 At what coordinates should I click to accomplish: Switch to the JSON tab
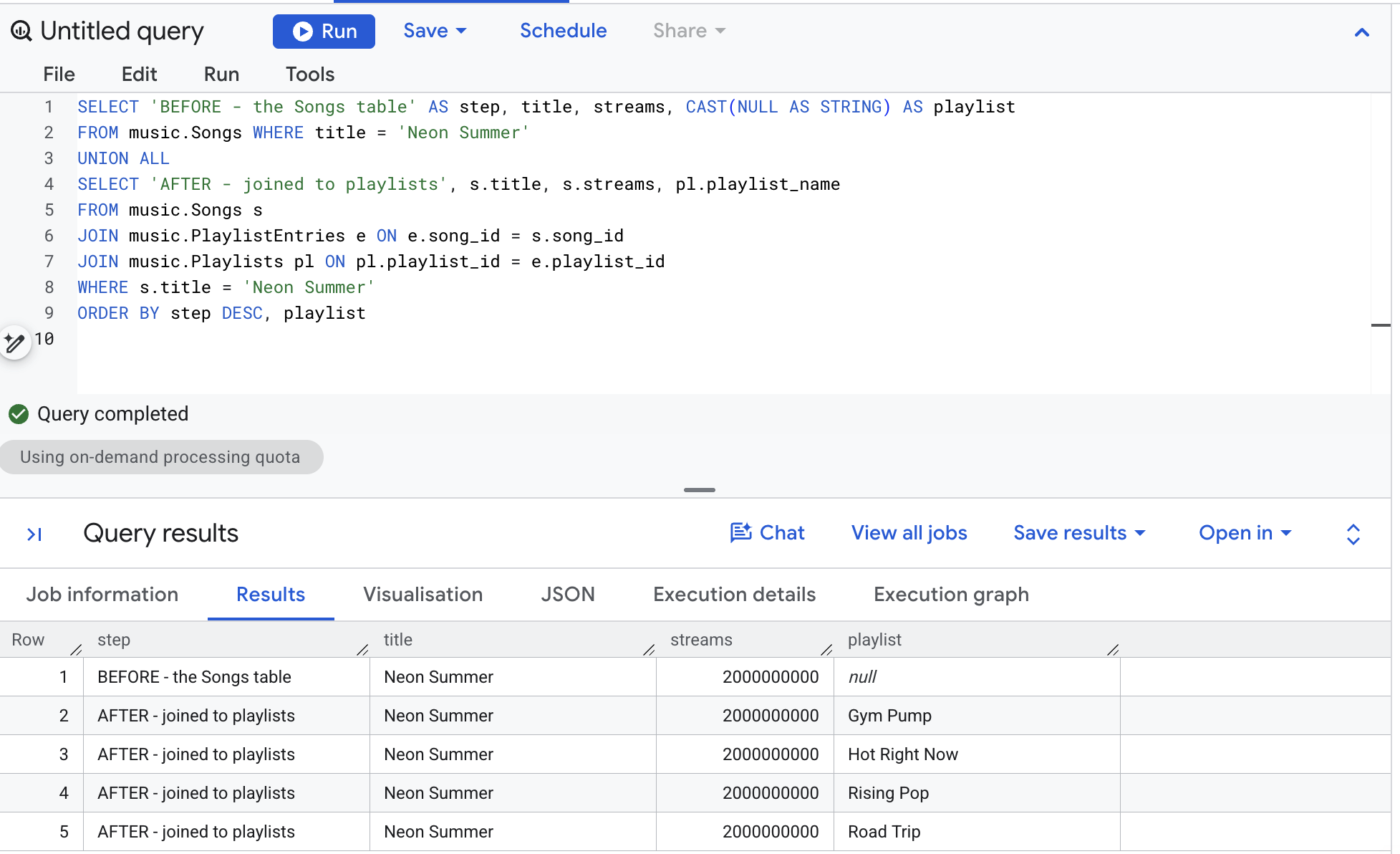568,595
